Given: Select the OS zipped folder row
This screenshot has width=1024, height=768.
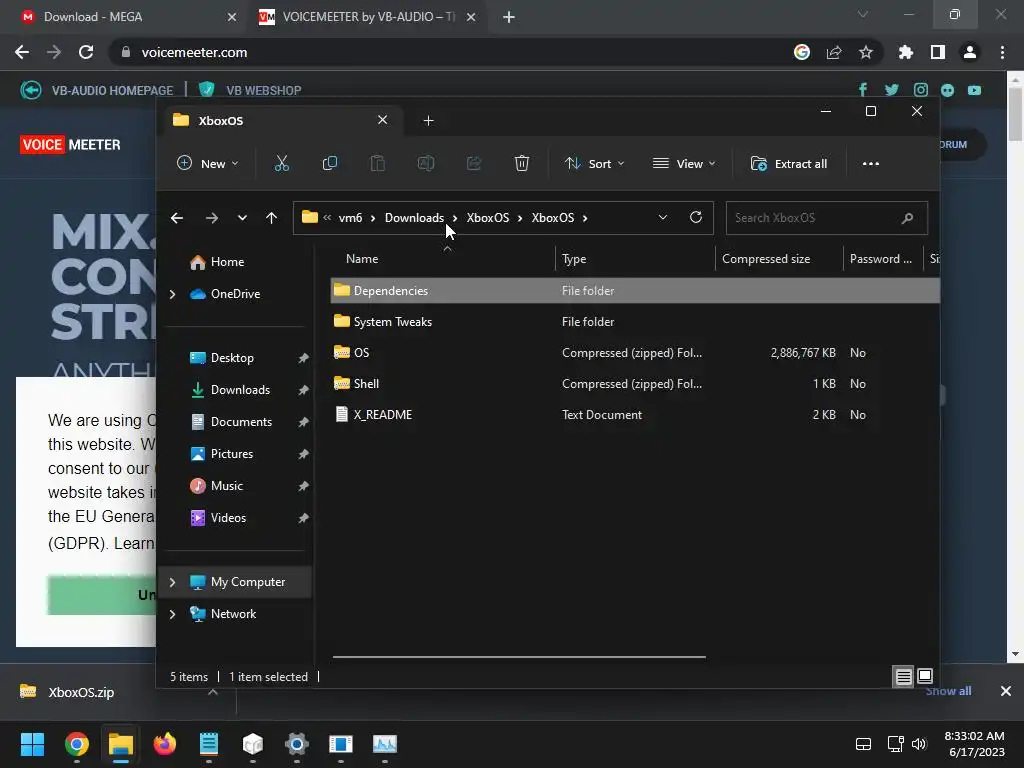Looking at the screenshot, I should (635, 353).
